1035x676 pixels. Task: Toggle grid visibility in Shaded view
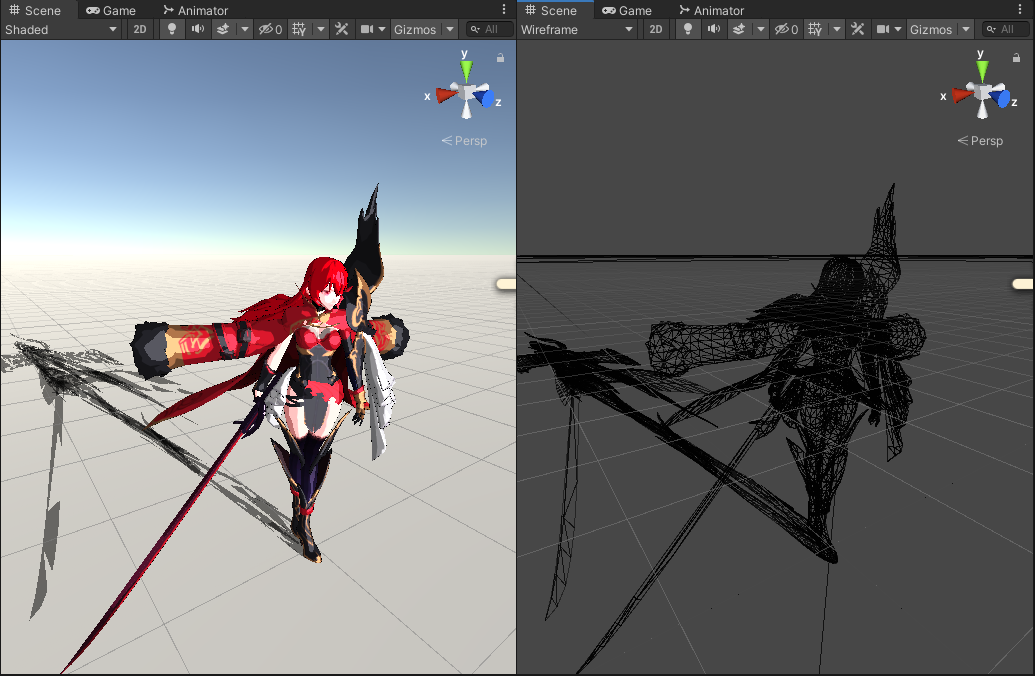[299, 29]
